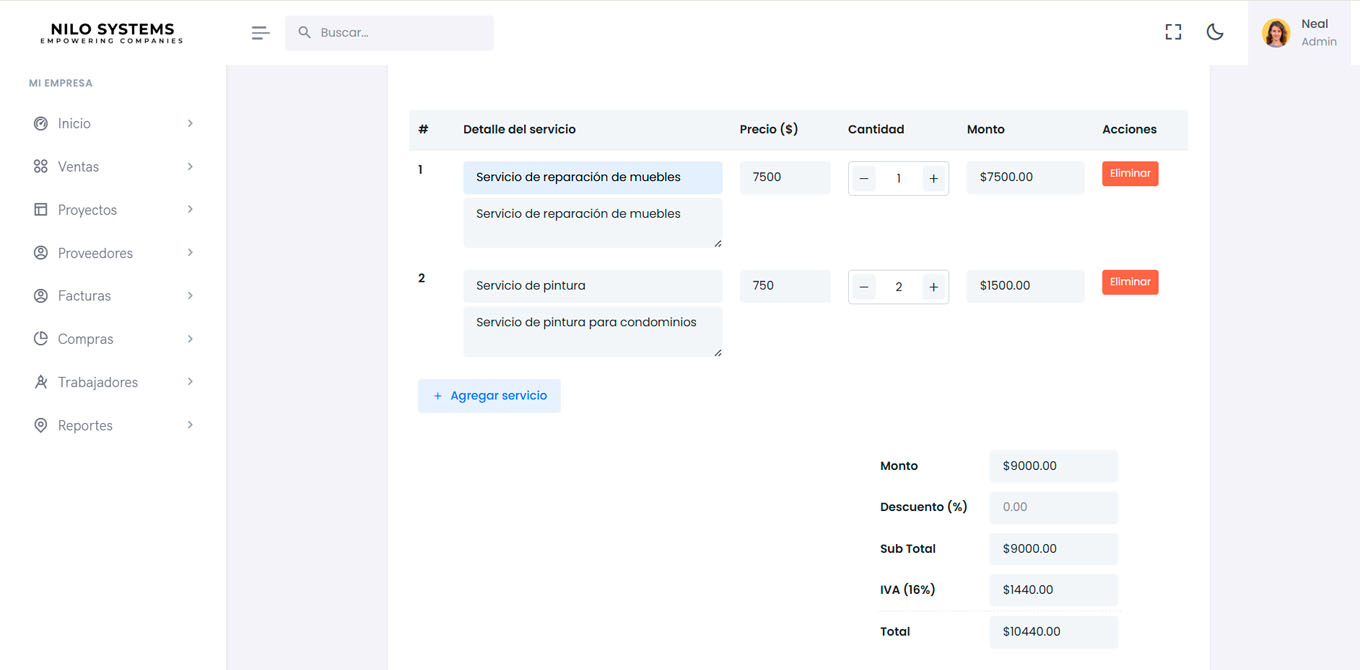This screenshot has width=1360, height=670.
Task: Increase quantity of Servicio de pintura
Action: click(x=933, y=287)
